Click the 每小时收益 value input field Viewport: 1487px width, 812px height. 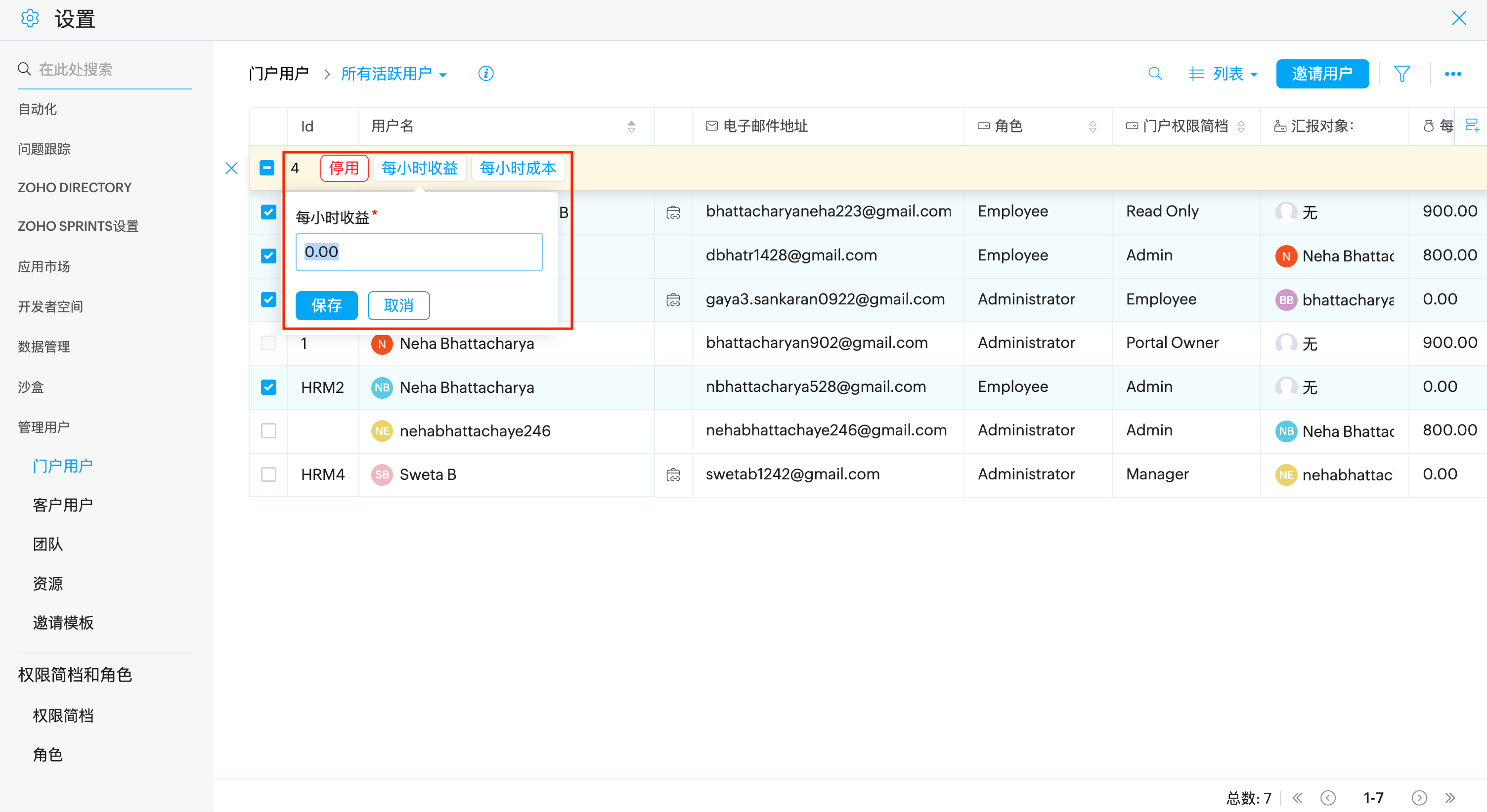coord(419,252)
